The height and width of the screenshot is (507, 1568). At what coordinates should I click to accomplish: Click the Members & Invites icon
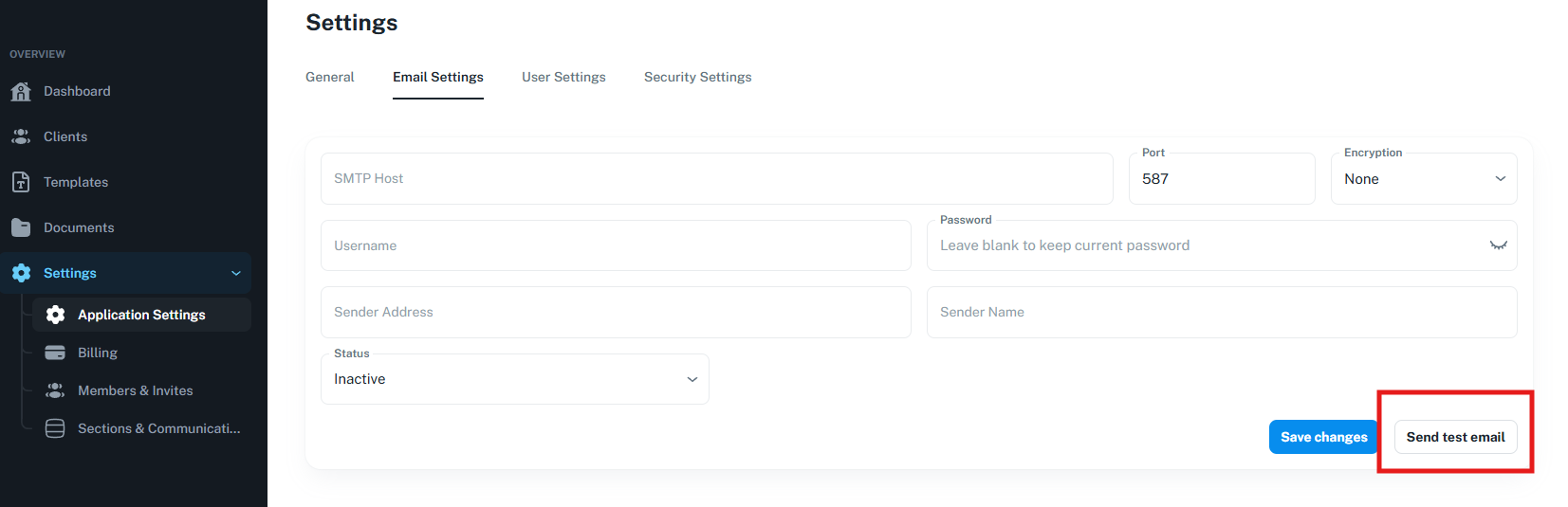55,390
